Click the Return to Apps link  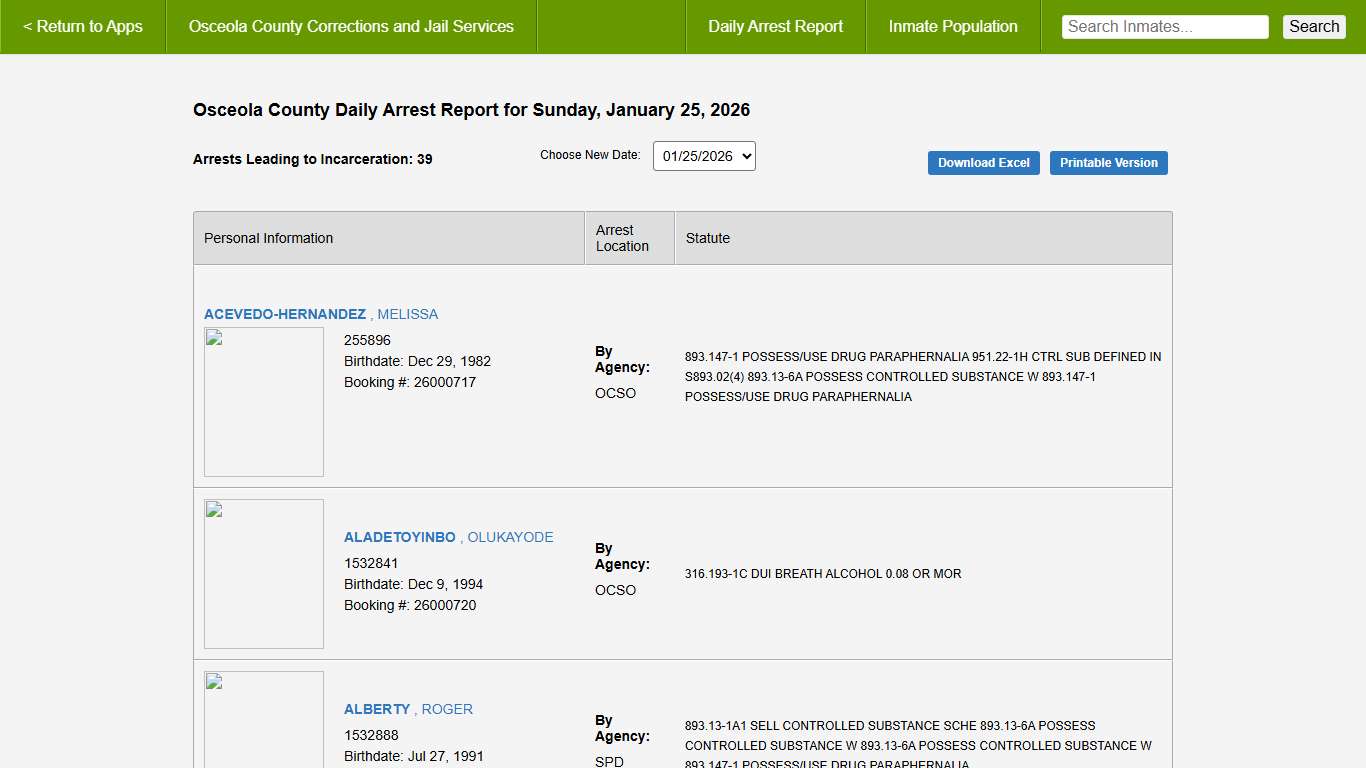[x=83, y=27]
